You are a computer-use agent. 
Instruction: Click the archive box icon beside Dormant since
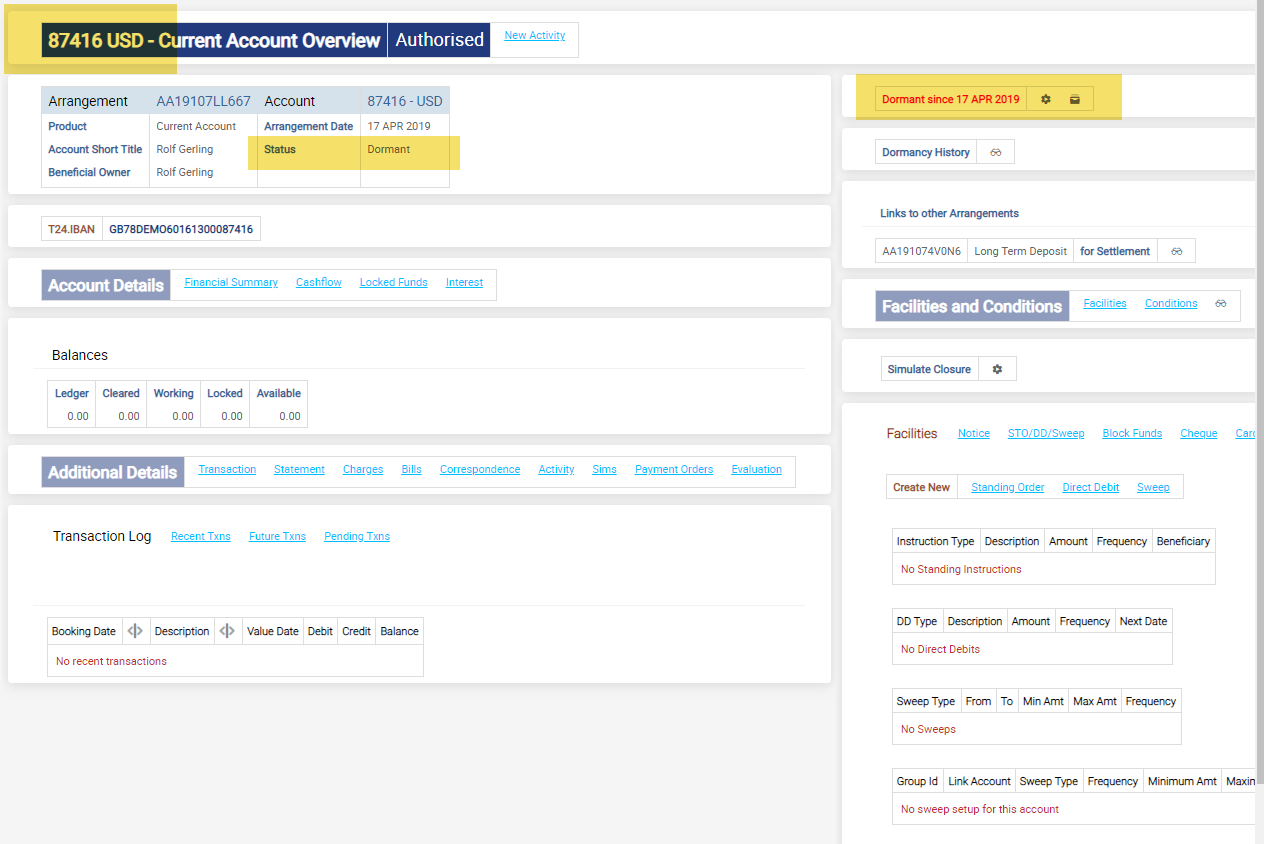coord(1075,100)
